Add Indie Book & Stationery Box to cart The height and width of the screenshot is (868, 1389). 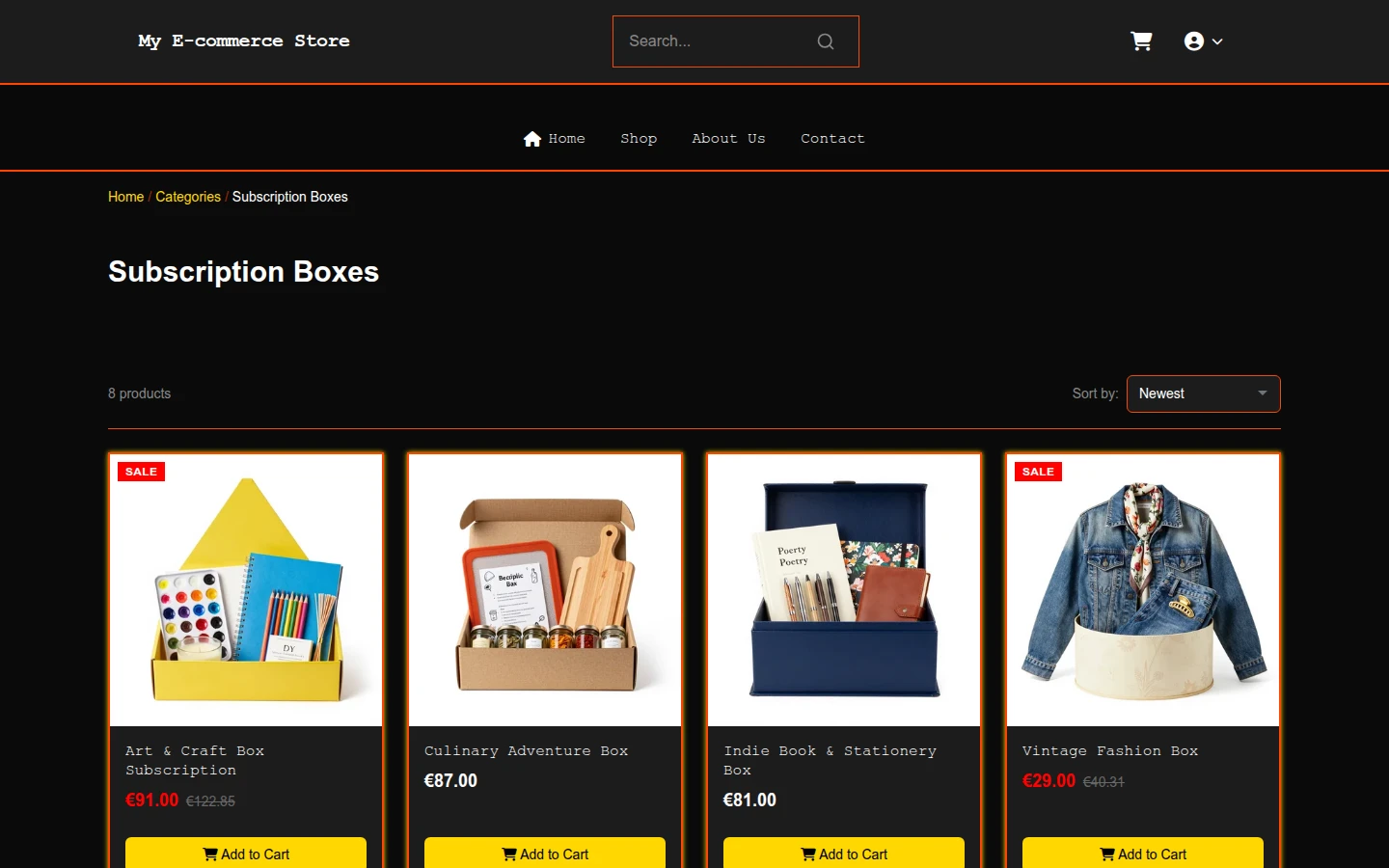(x=844, y=854)
